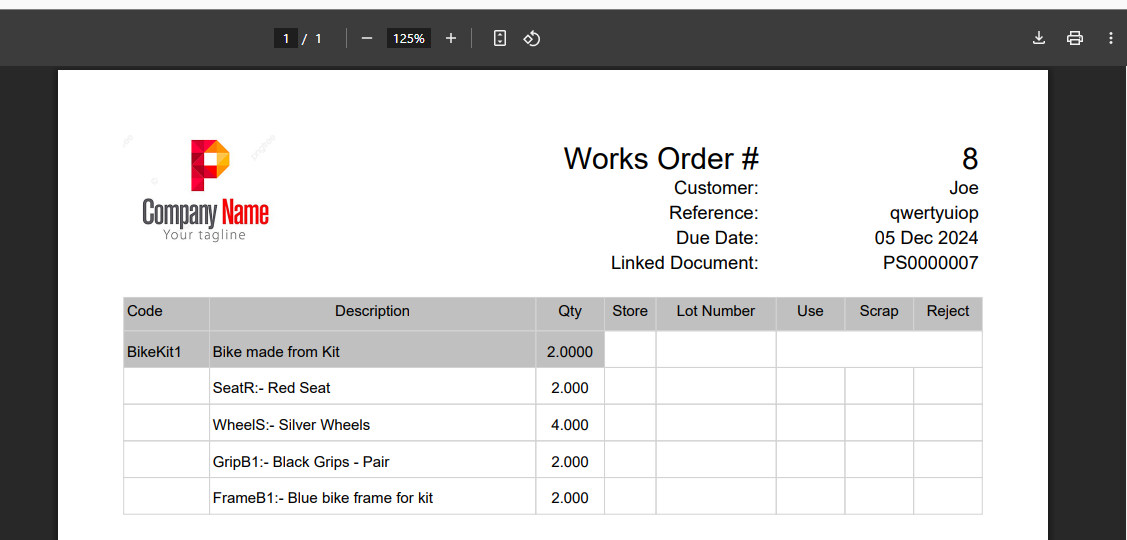
Task: Rotate the document counterclockwise
Action: pos(532,38)
